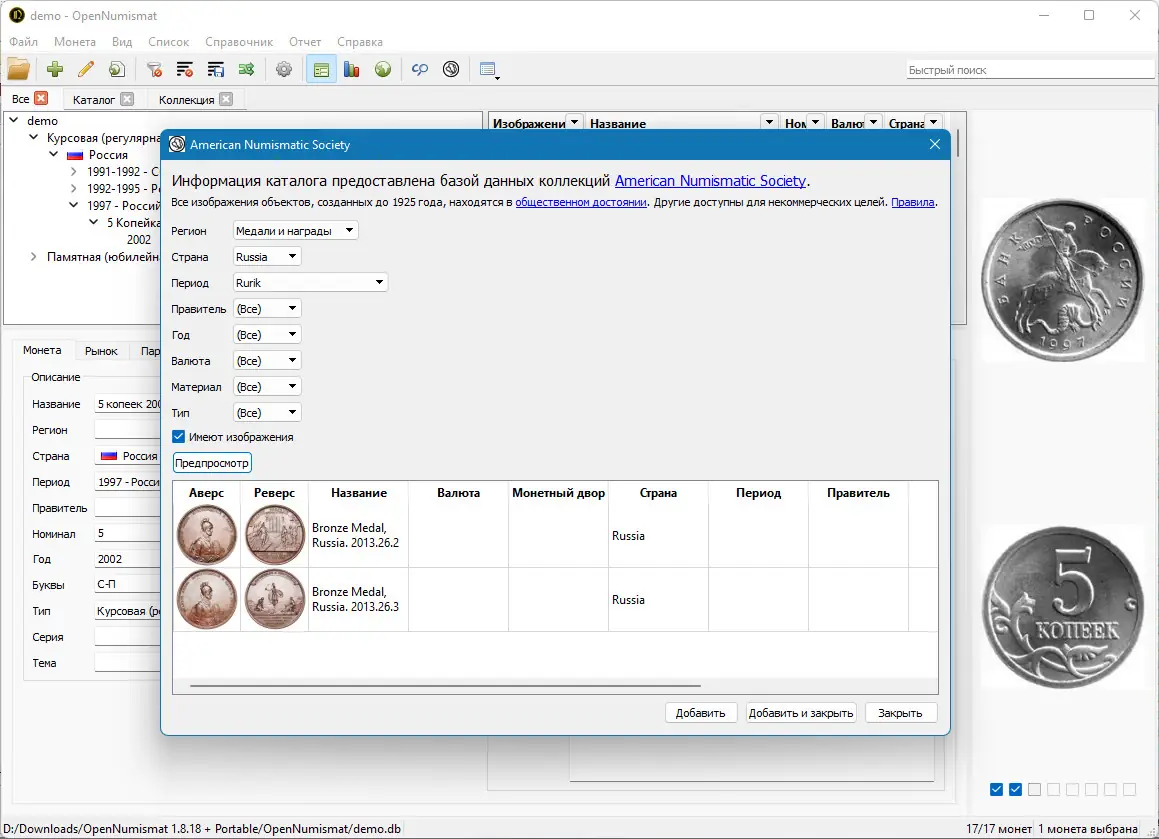Open the Список menu
Screen dimensions: 1159x839
(x=169, y=41)
